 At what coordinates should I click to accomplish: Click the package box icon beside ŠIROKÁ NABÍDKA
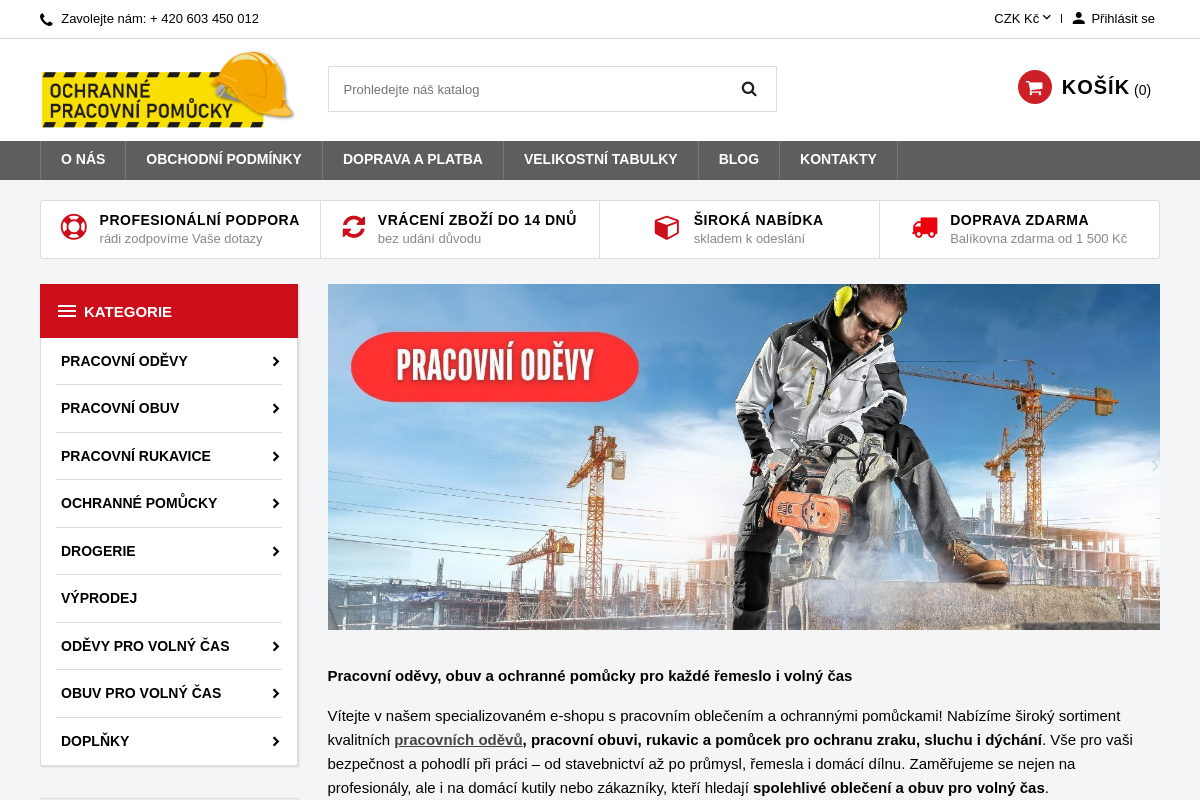coord(666,227)
